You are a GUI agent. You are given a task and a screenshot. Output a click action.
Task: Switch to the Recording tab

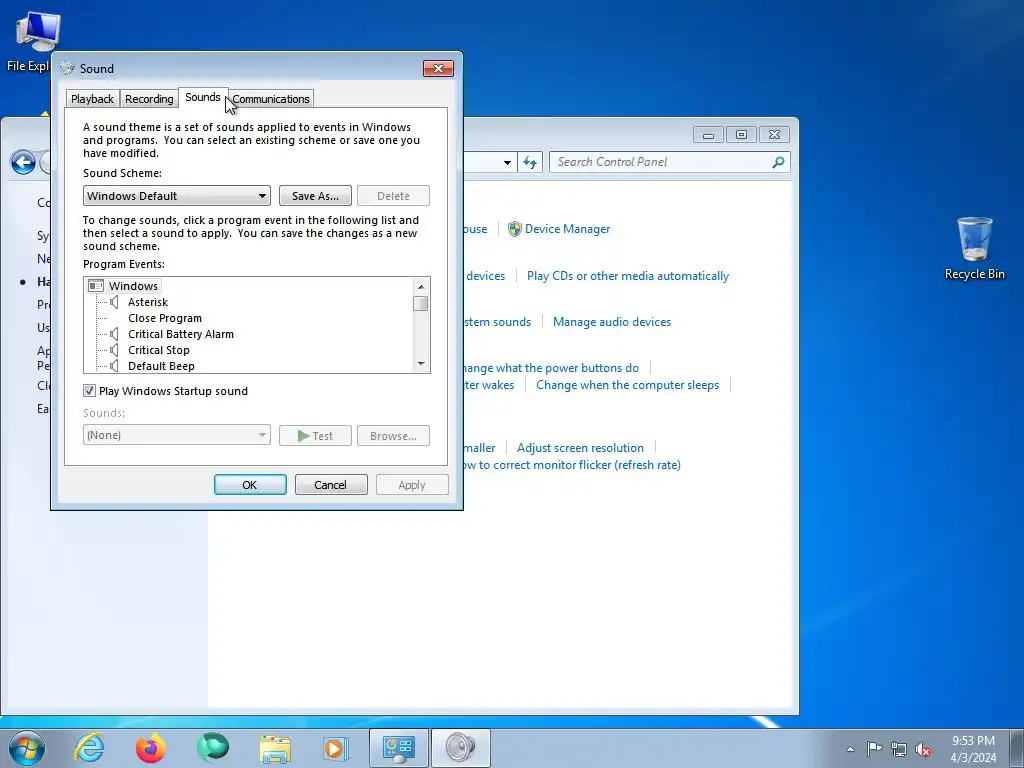pyautogui.click(x=149, y=99)
